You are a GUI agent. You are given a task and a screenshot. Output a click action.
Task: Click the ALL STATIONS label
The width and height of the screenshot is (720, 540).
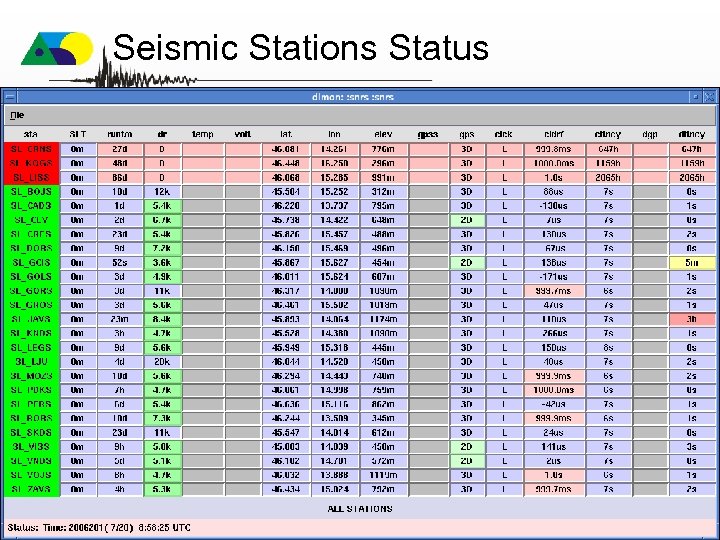click(x=360, y=509)
